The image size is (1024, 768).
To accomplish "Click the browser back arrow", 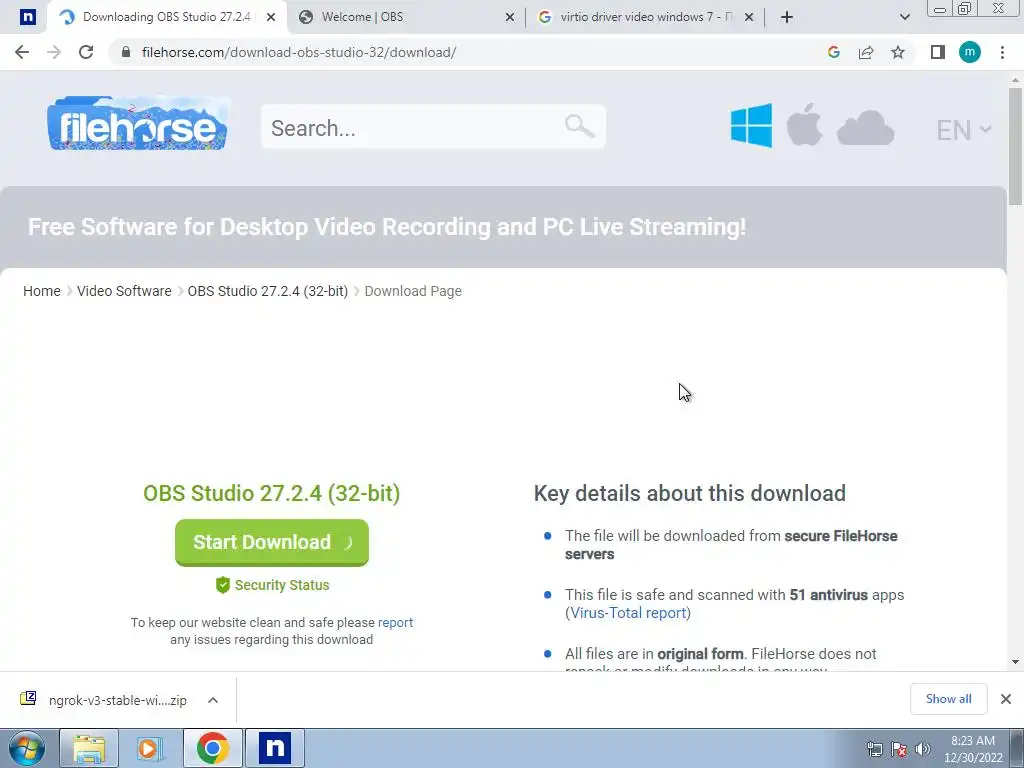I will coord(22,52).
